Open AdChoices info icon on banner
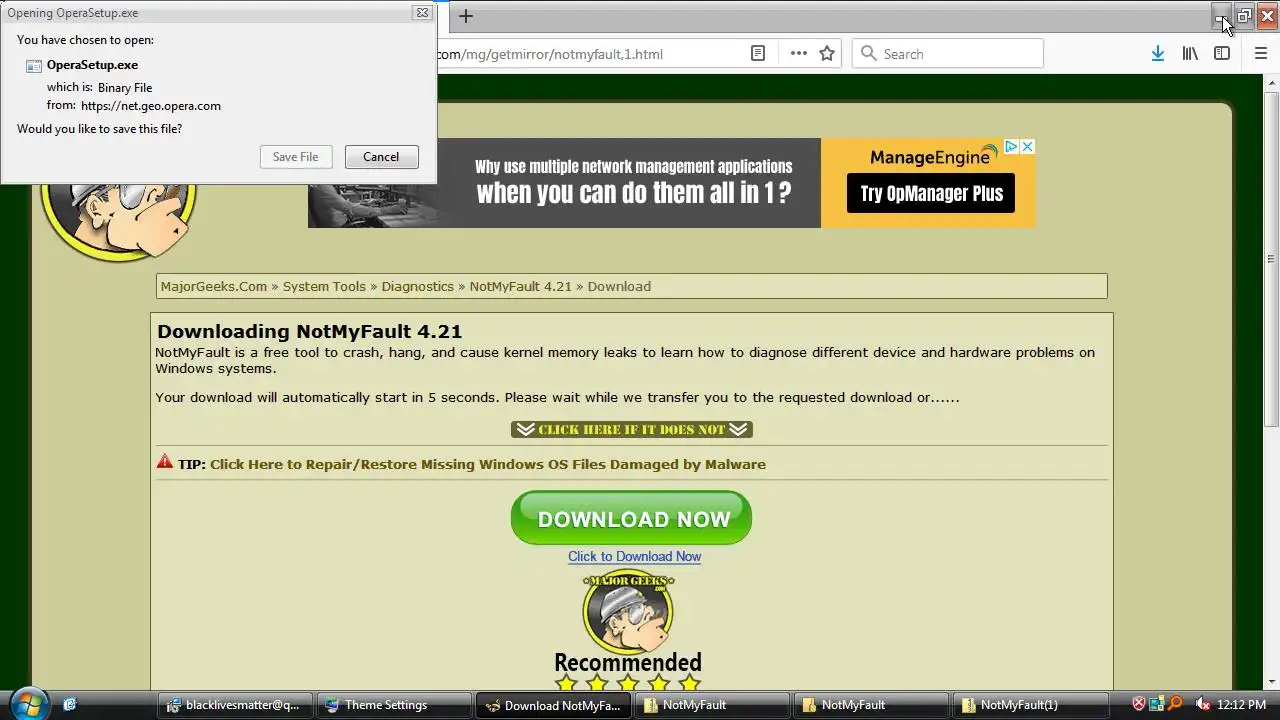This screenshot has height=720, width=1280. coord(1011,147)
